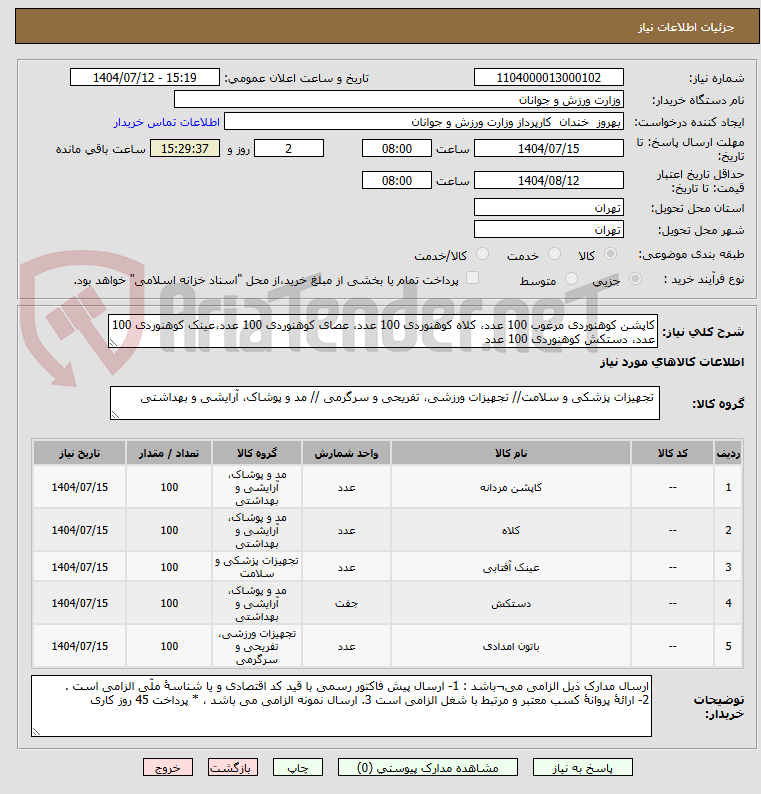Click the گروه کالا text area
This screenshot has height=794, width=761.
click(385, 403)
